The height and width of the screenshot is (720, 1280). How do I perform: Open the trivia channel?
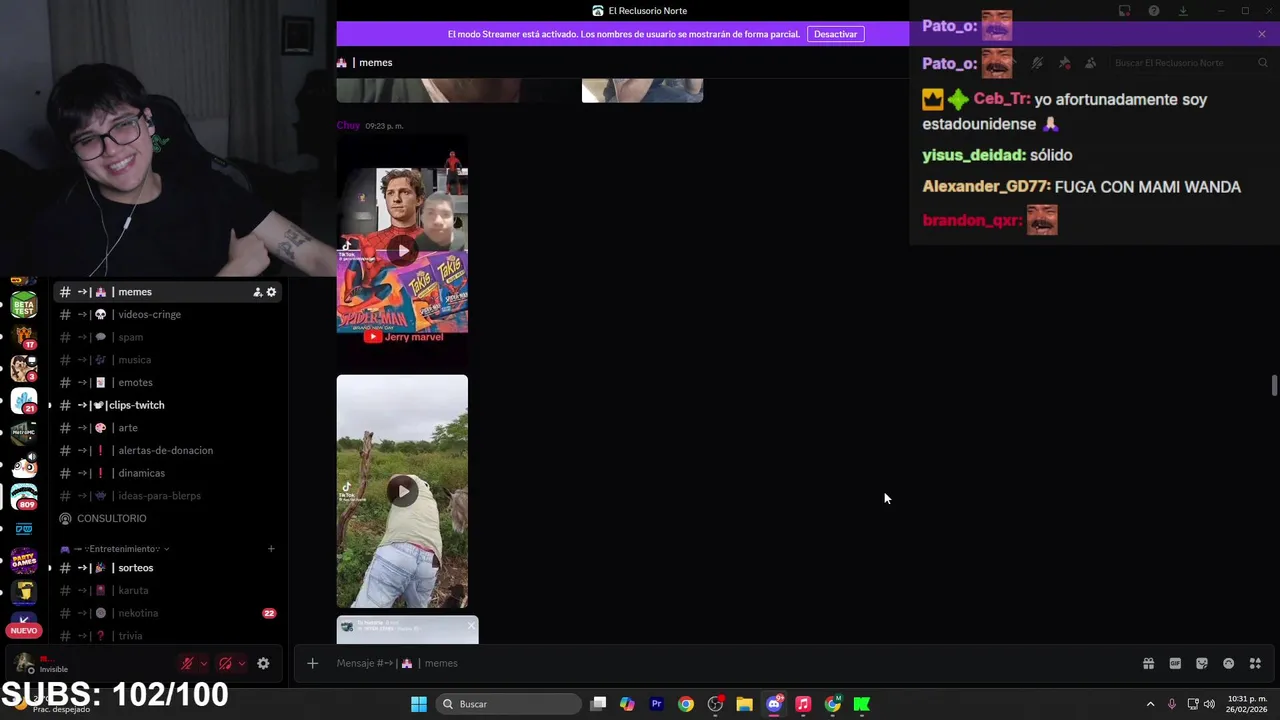(169, 636)
